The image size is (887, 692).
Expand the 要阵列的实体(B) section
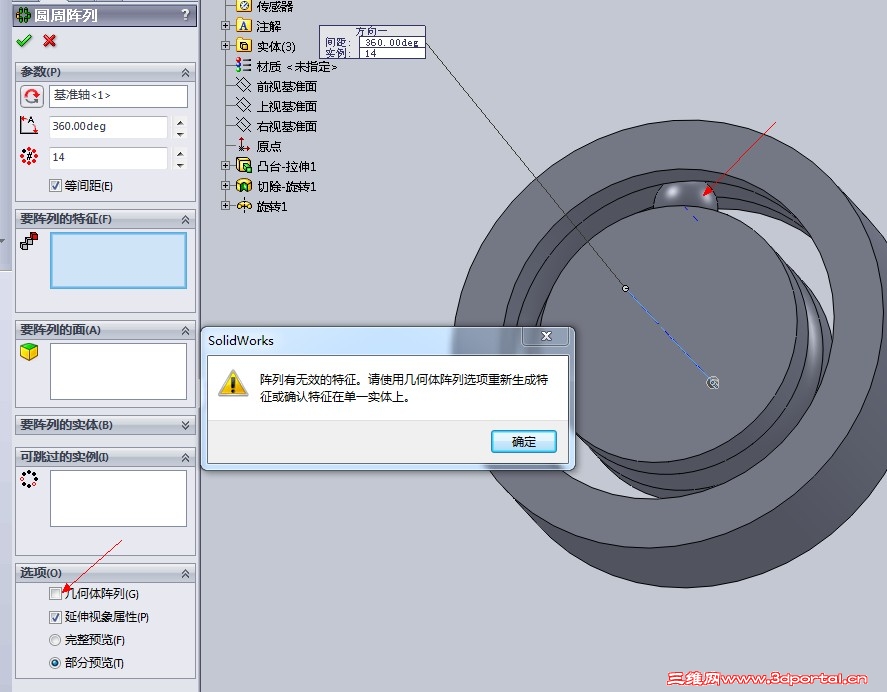[185, 425]
